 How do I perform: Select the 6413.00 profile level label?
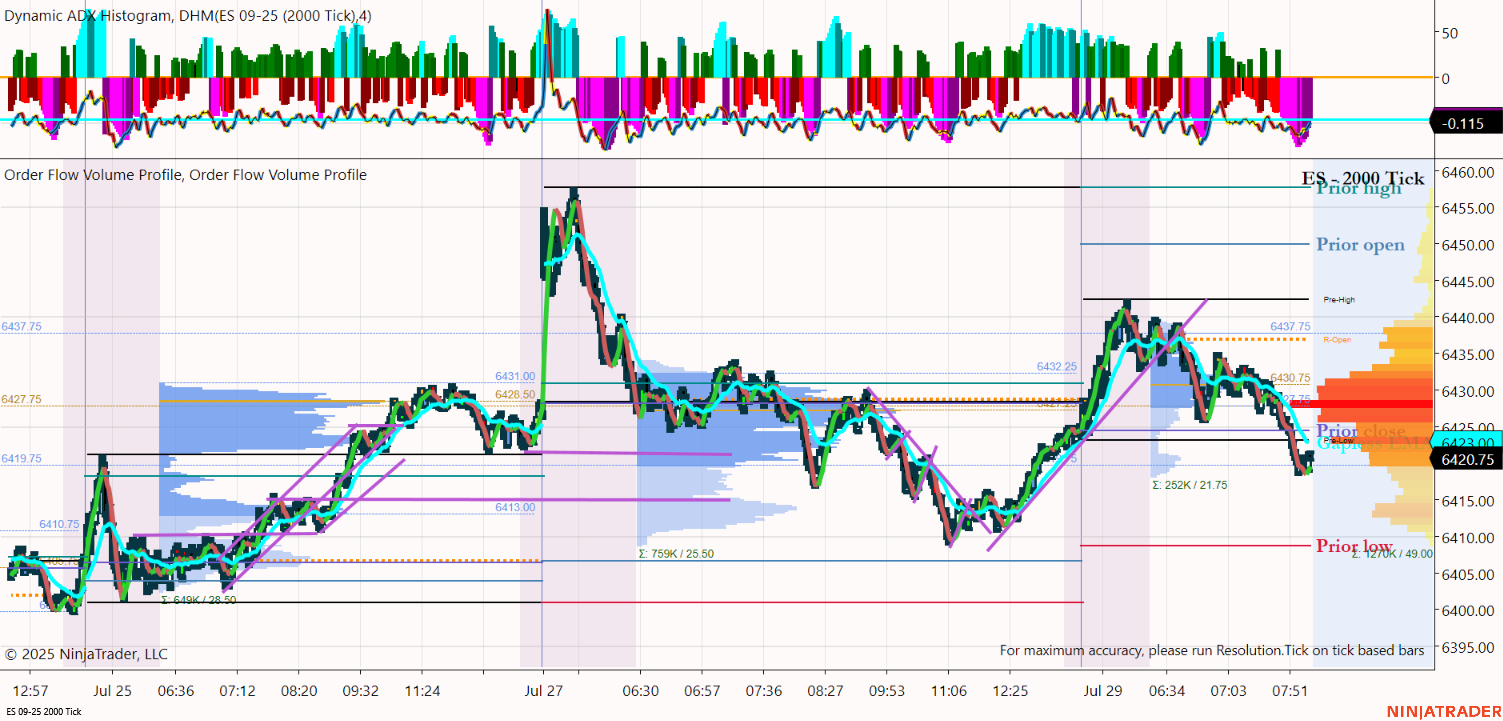click(515, 507)
